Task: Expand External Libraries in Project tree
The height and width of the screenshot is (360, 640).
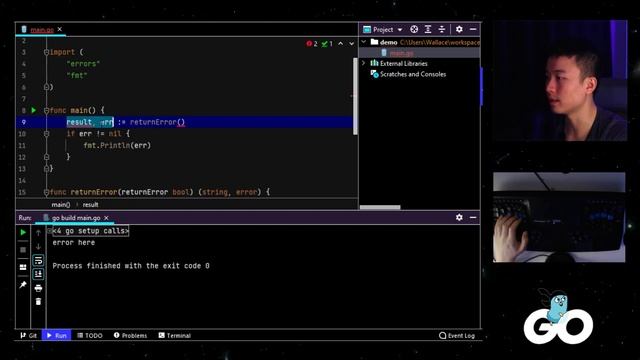Action: [x=364, y=63]
